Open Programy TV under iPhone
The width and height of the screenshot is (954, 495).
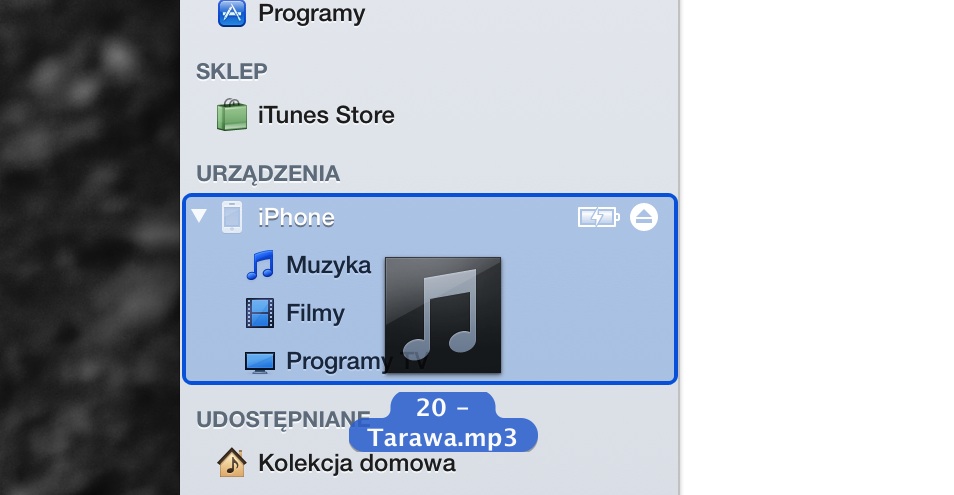point(357,361)
